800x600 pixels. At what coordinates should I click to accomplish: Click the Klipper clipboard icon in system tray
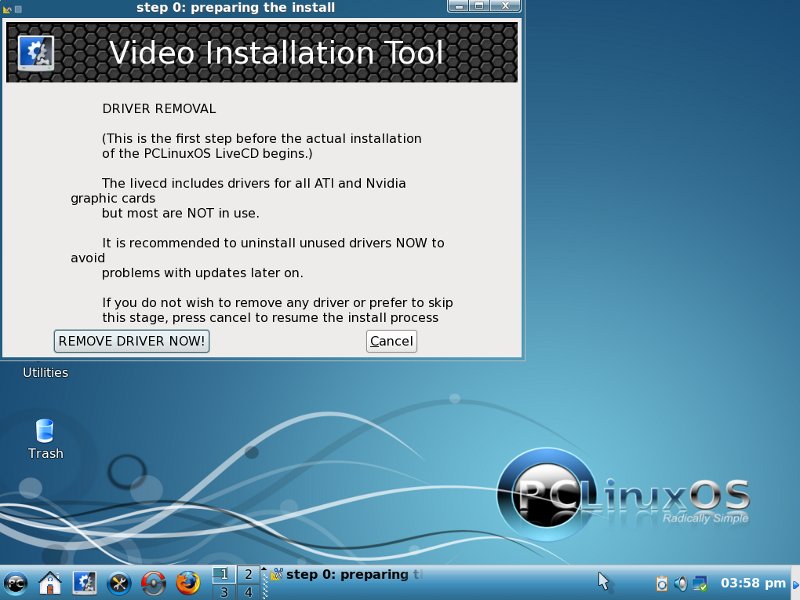coord(662,583)
